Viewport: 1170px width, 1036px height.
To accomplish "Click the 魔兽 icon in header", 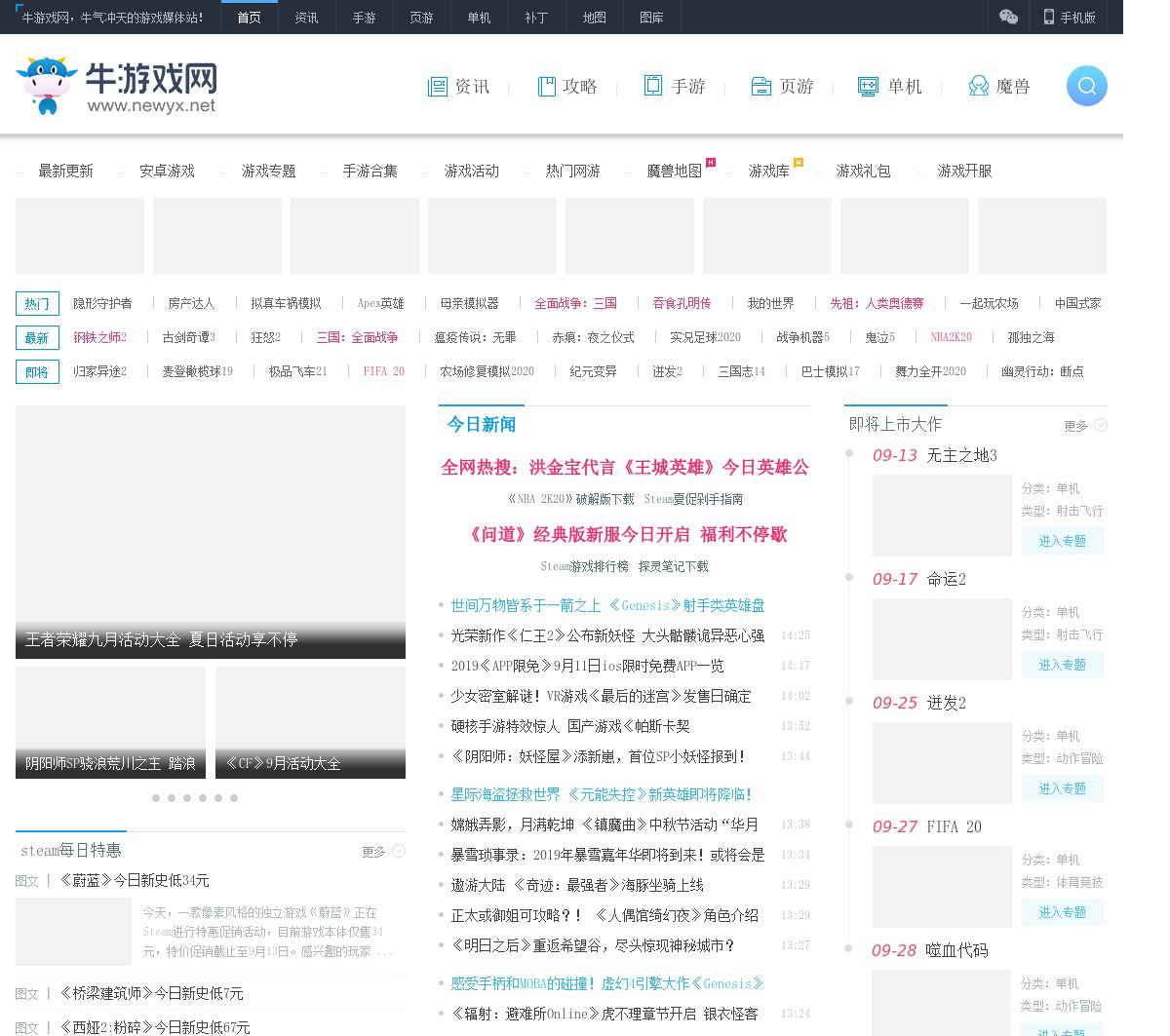I will tap(978, 87).
